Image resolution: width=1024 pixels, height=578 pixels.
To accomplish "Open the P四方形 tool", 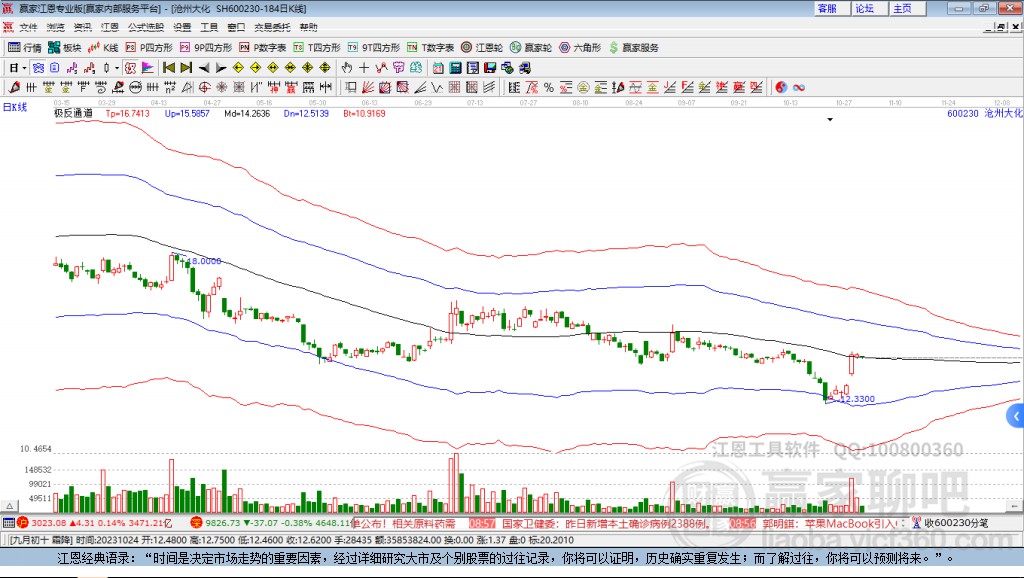I will point(149,48).
